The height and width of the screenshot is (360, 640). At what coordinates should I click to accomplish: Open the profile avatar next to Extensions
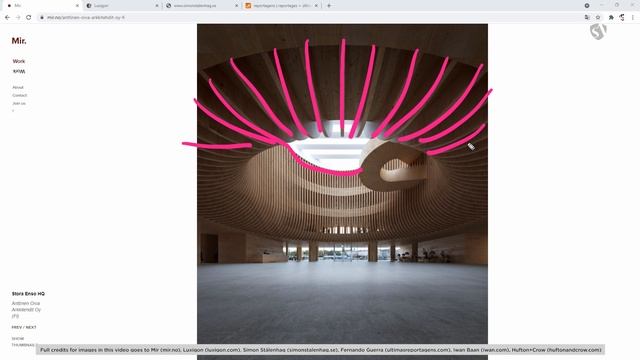pos(622,18)
